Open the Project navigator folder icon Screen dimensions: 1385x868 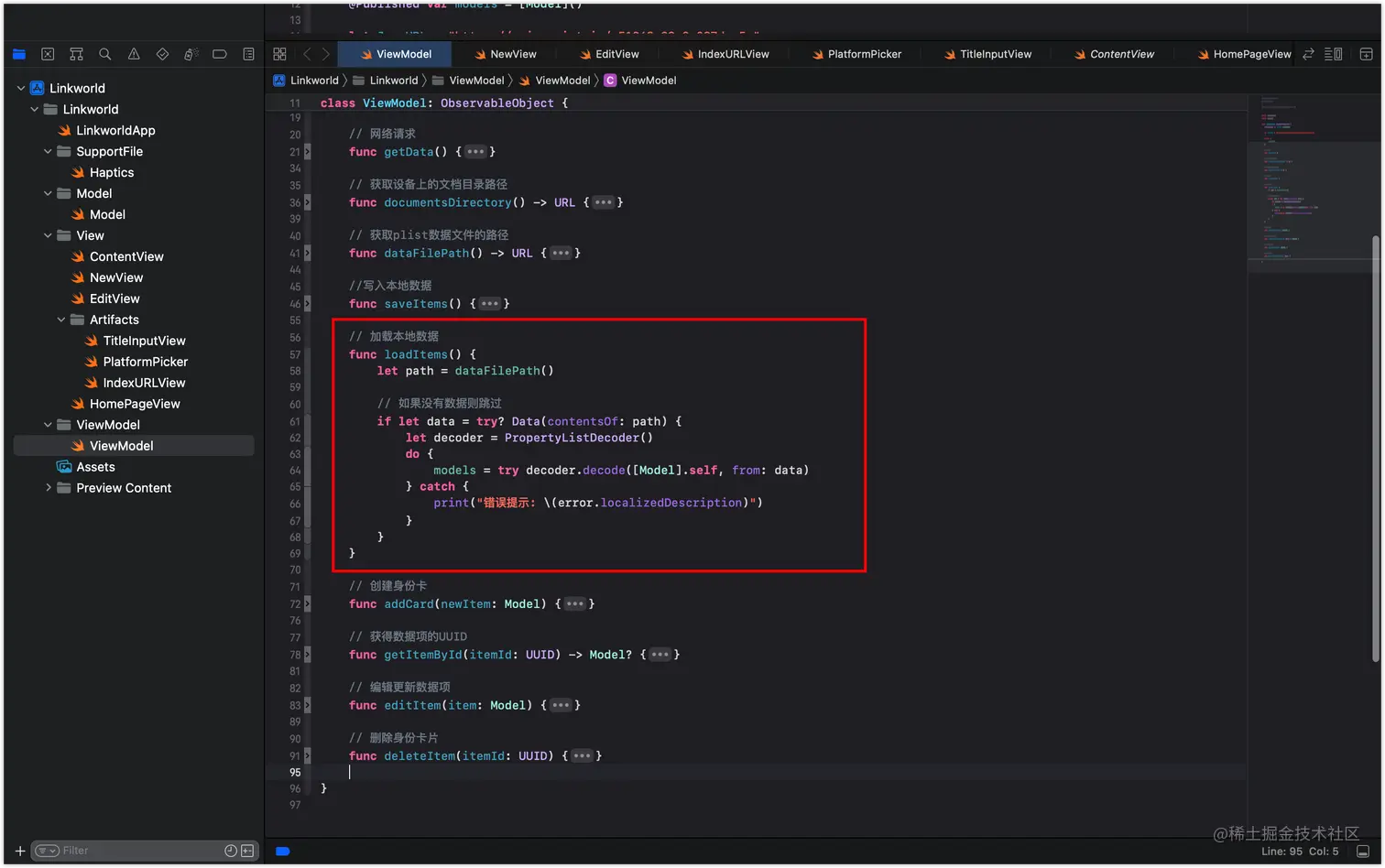19,54
